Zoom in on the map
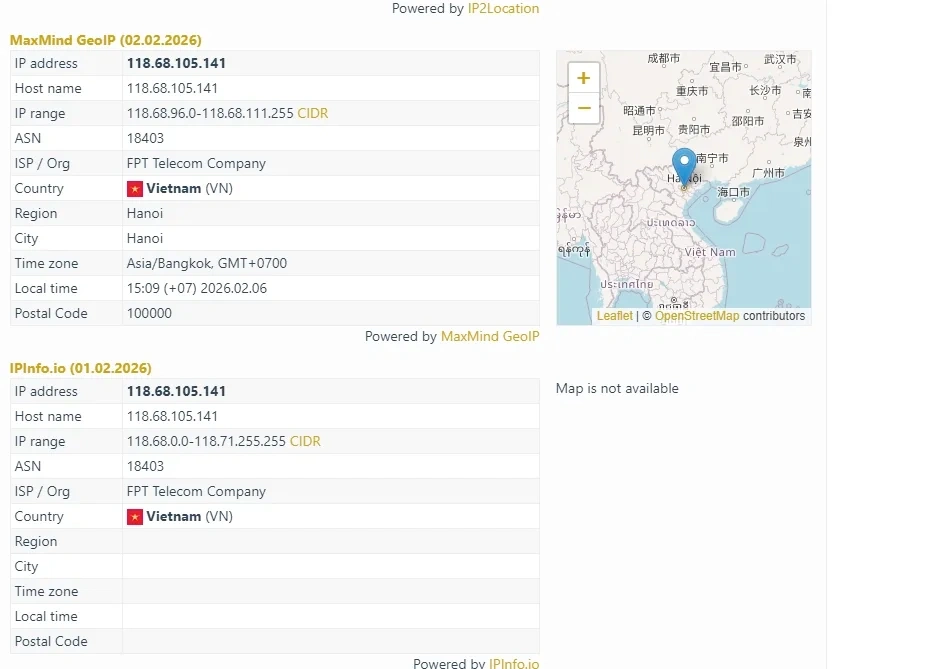The width and height of the screenshot is (941, 669). point(584,78)
